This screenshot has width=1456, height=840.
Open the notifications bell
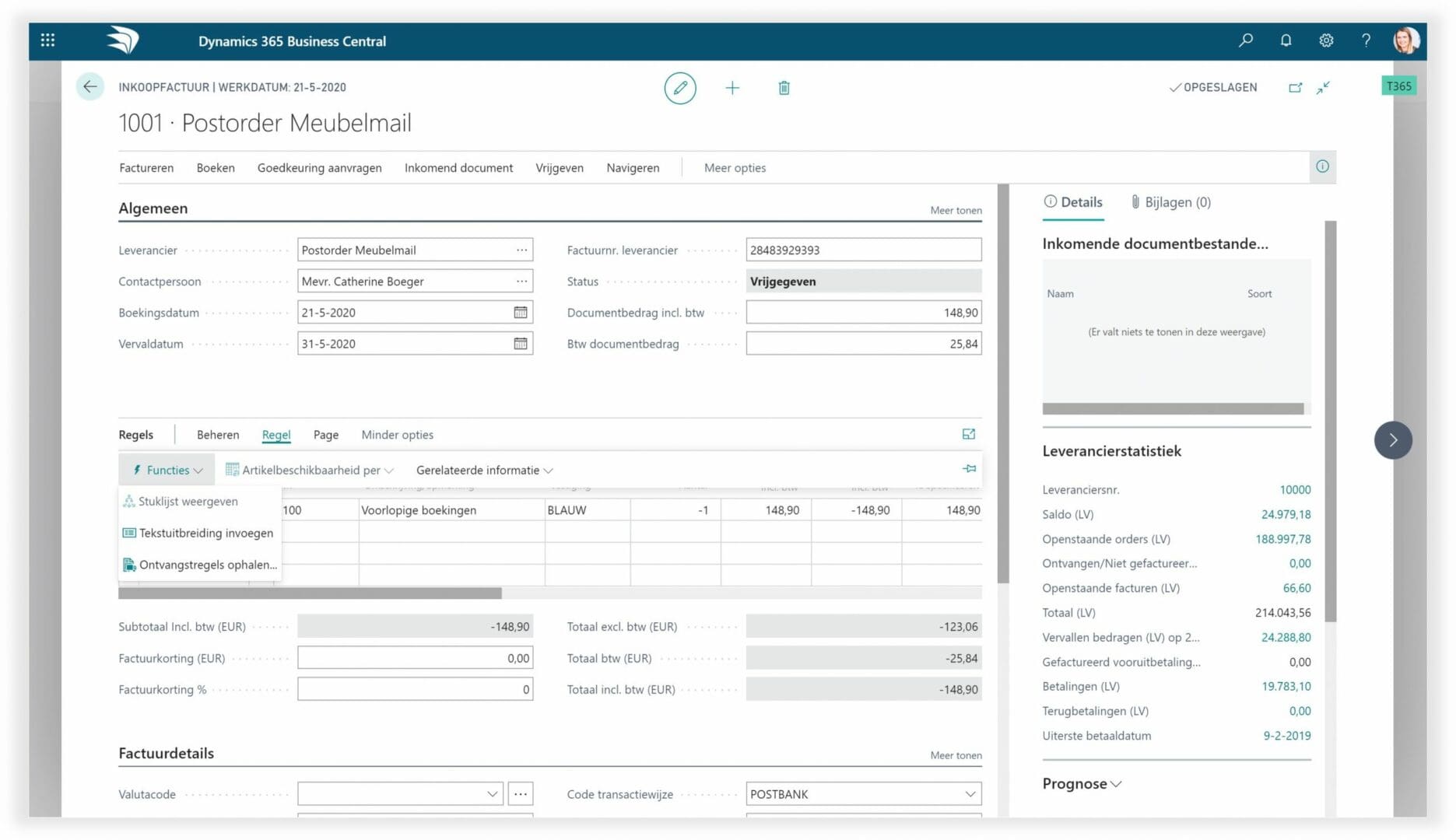1286,40
